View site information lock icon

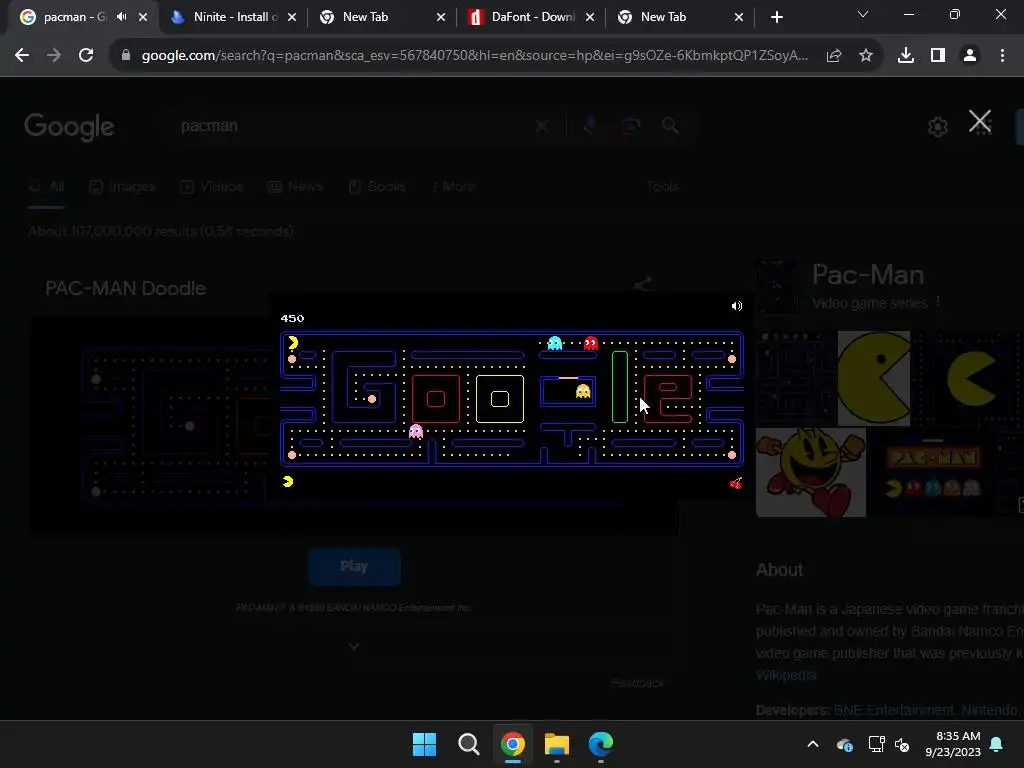click(x=126, y=56)
